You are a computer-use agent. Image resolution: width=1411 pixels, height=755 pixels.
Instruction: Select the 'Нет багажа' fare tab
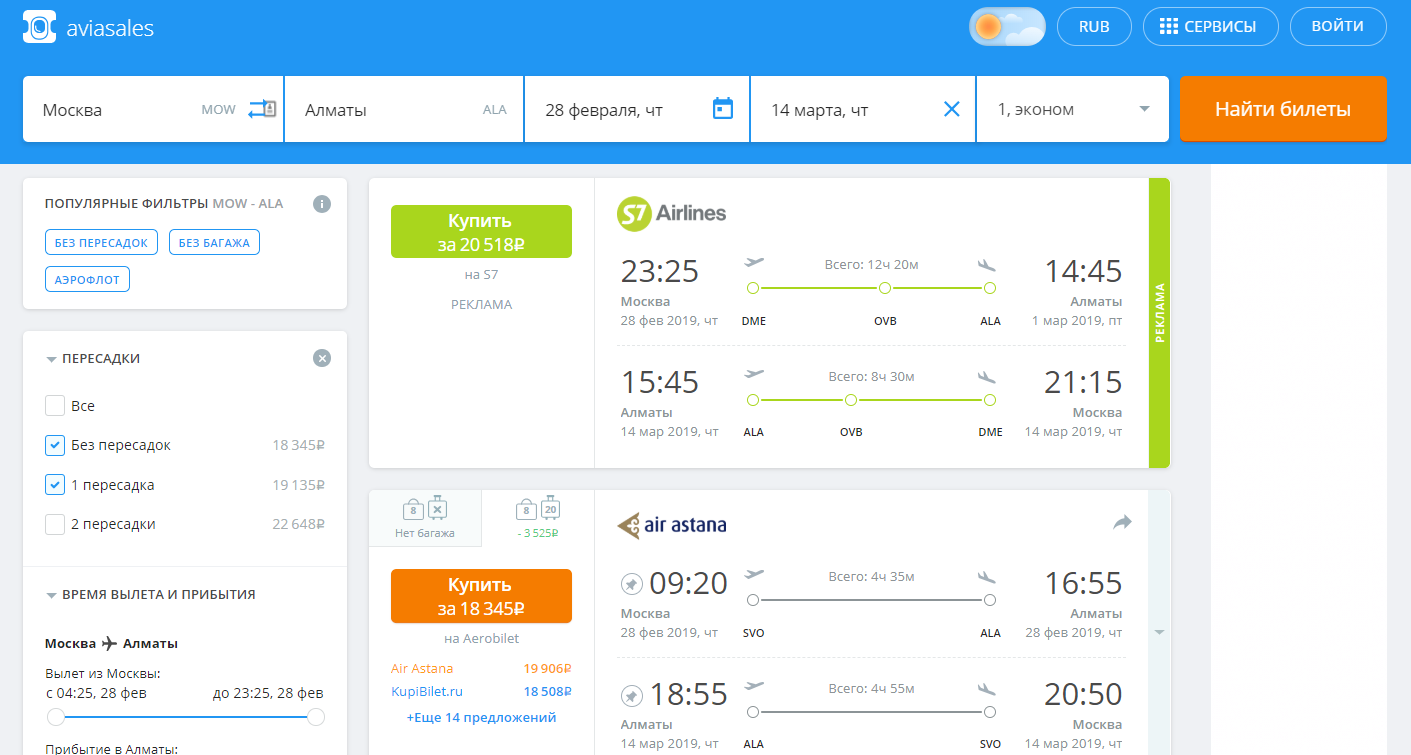click(425, 518)
